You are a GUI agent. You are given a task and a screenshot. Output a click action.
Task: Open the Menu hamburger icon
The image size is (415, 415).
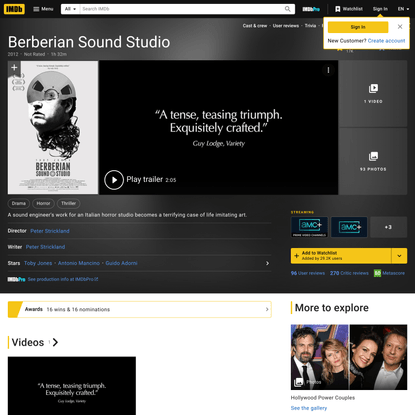pyautogui.click(x=36, y=9)
